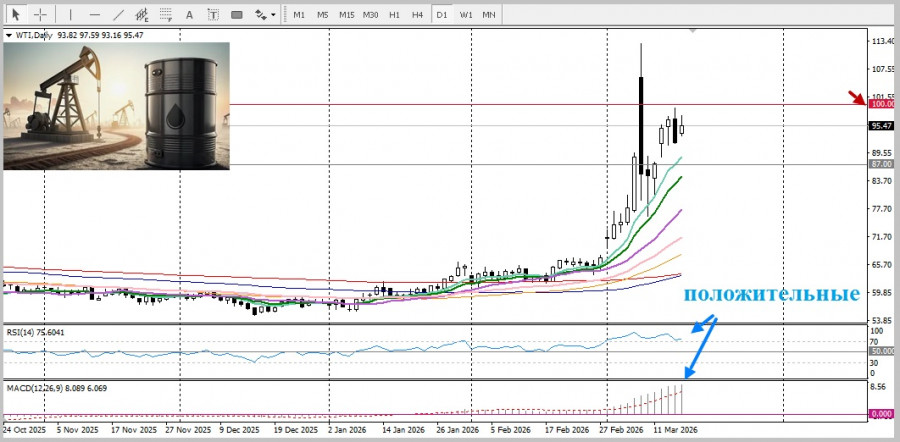Pick the text label tool
This screenshot has height=442, width=900.
213,15
